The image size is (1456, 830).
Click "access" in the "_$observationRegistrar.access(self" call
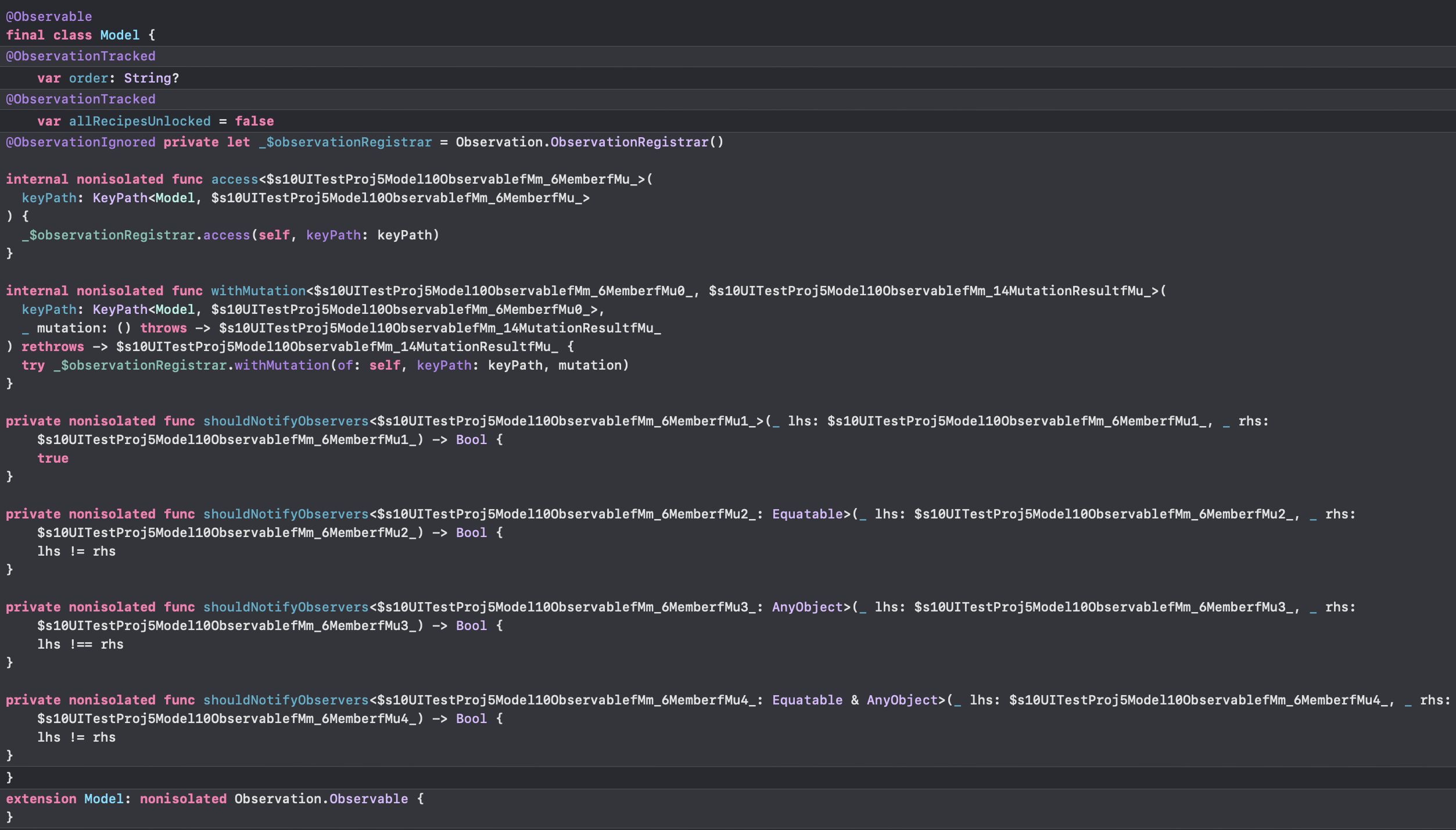coord(227,235)
